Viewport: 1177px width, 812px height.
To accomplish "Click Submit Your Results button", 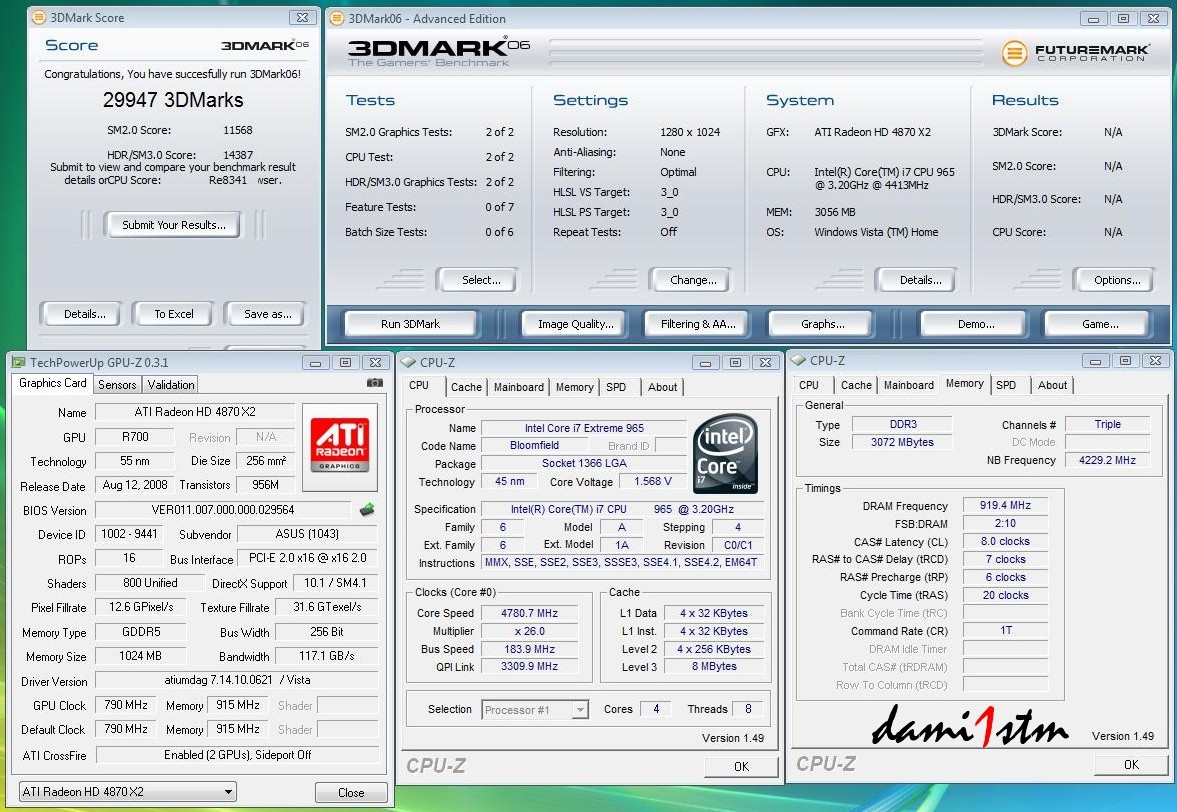I will pyautogui.click(x=173, y=224).
